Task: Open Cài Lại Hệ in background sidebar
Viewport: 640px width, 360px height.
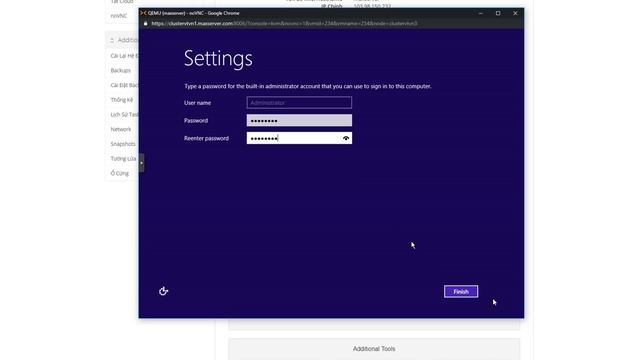Action: [124, 56]
